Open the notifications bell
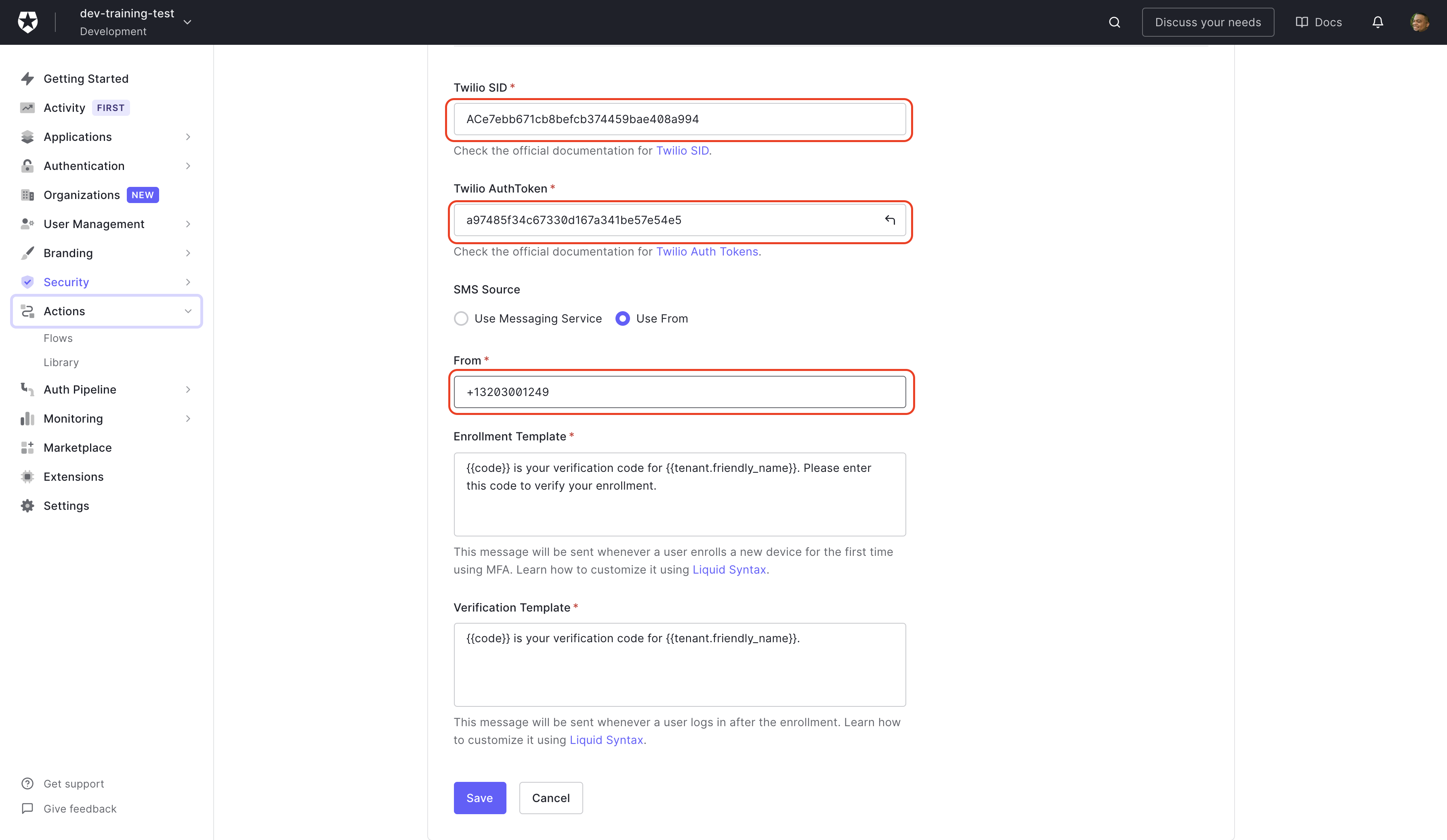 pos(1378,22)
